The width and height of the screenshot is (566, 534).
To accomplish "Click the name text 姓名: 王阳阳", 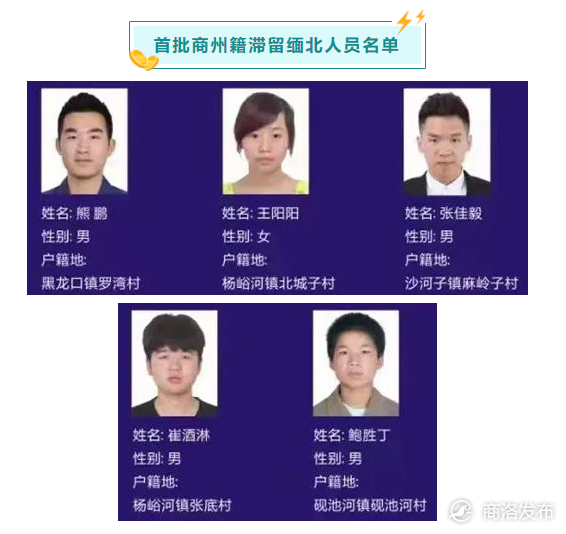I will 260,213.
